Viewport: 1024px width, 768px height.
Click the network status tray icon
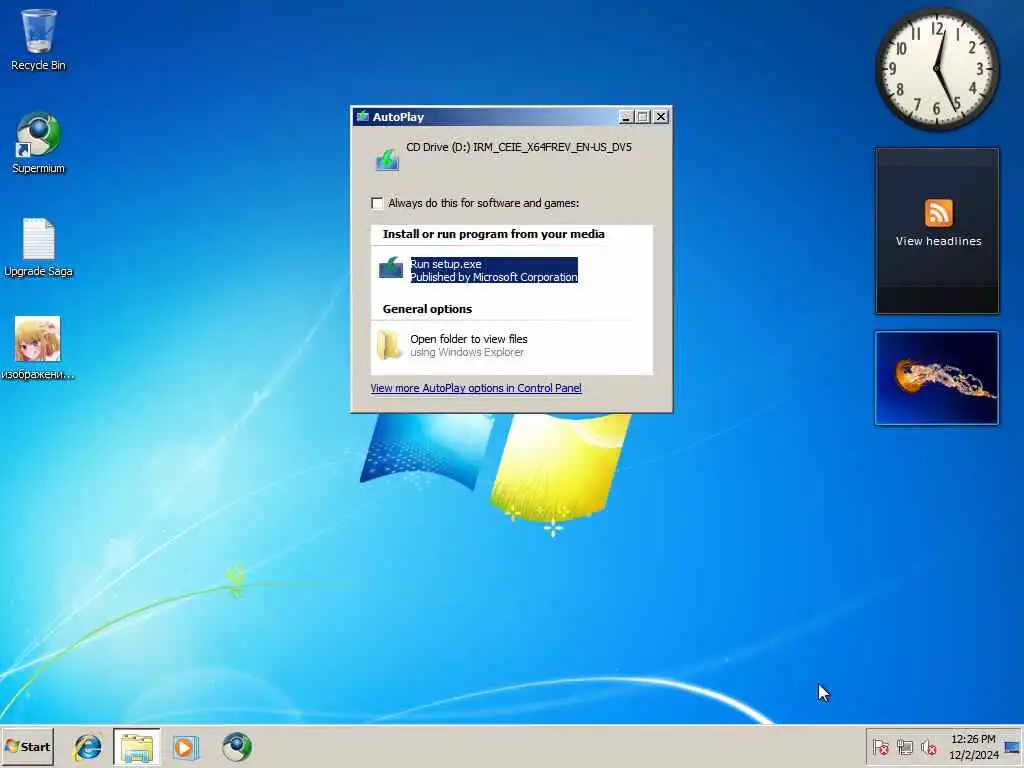coord(904,747)
